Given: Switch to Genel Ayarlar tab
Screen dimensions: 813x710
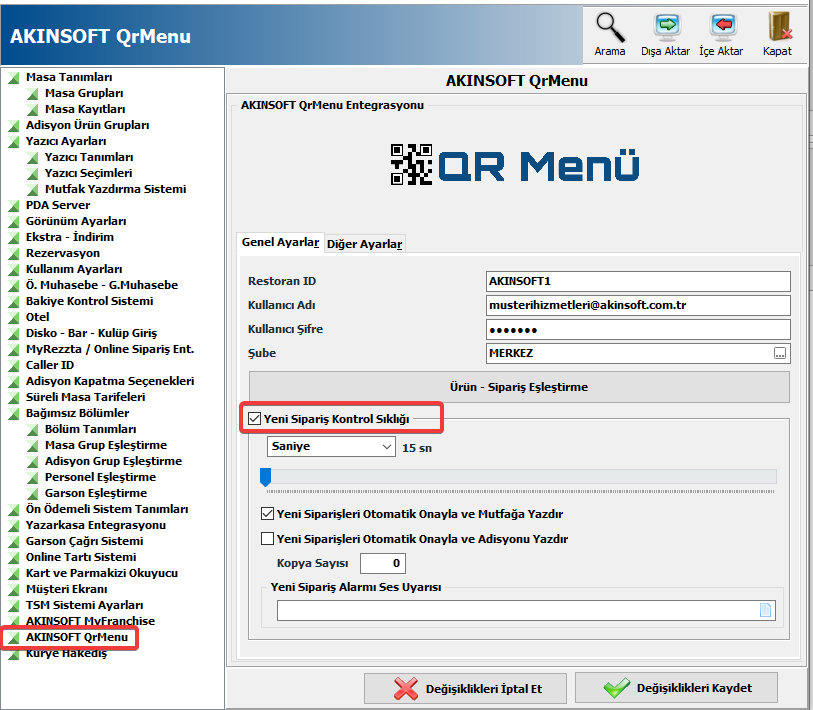Looking at the screenshot, I should (281, 242).
